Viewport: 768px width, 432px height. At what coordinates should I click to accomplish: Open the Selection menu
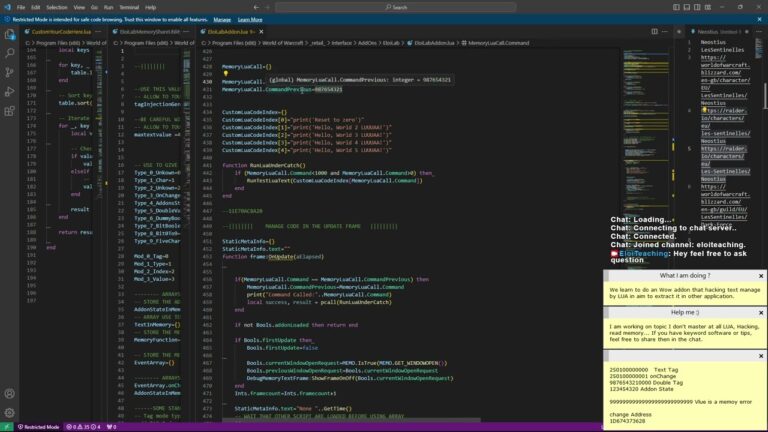click(57, 7)
